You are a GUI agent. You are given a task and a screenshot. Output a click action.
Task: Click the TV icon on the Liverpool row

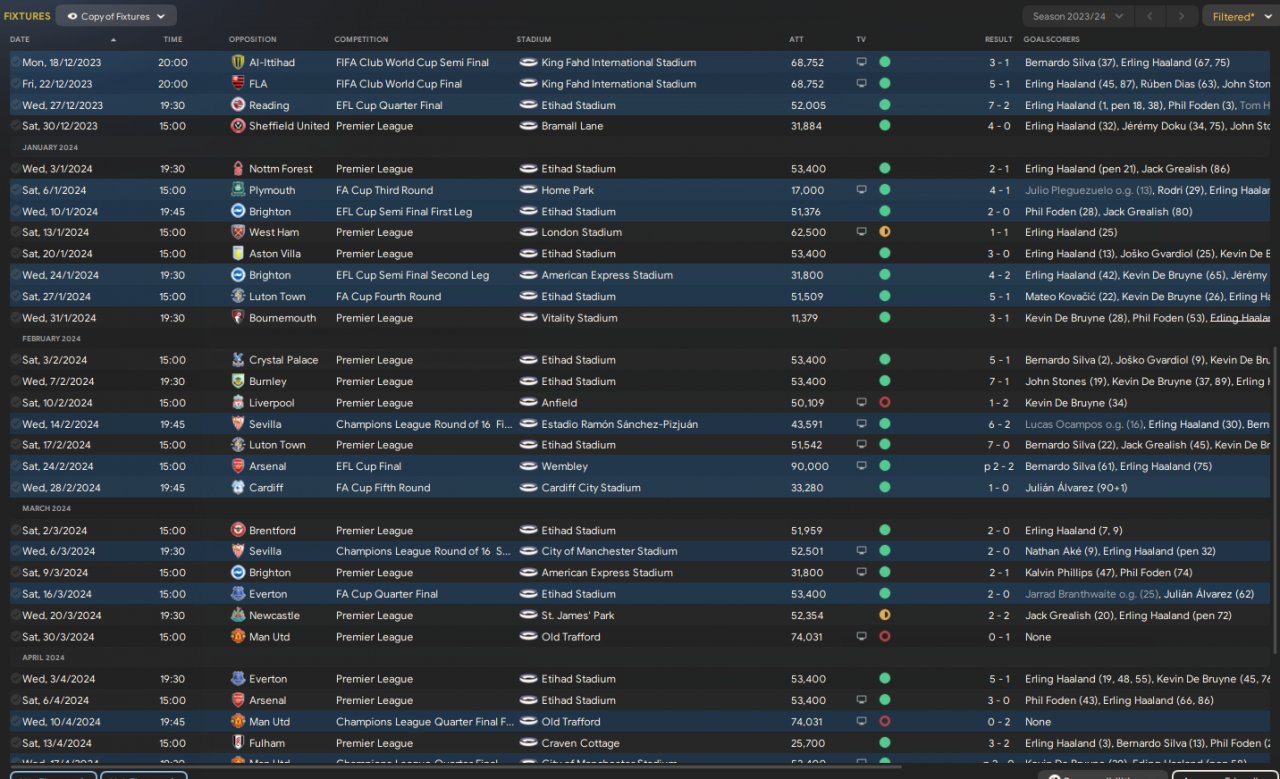tap(862, 403)
